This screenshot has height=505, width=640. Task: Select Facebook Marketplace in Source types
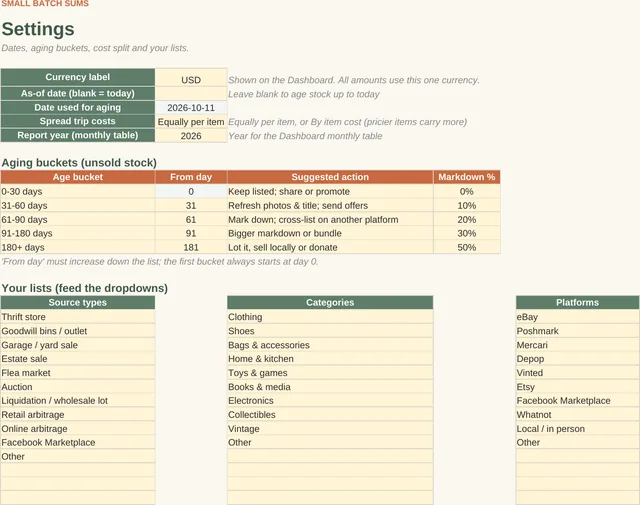(78, 443)
